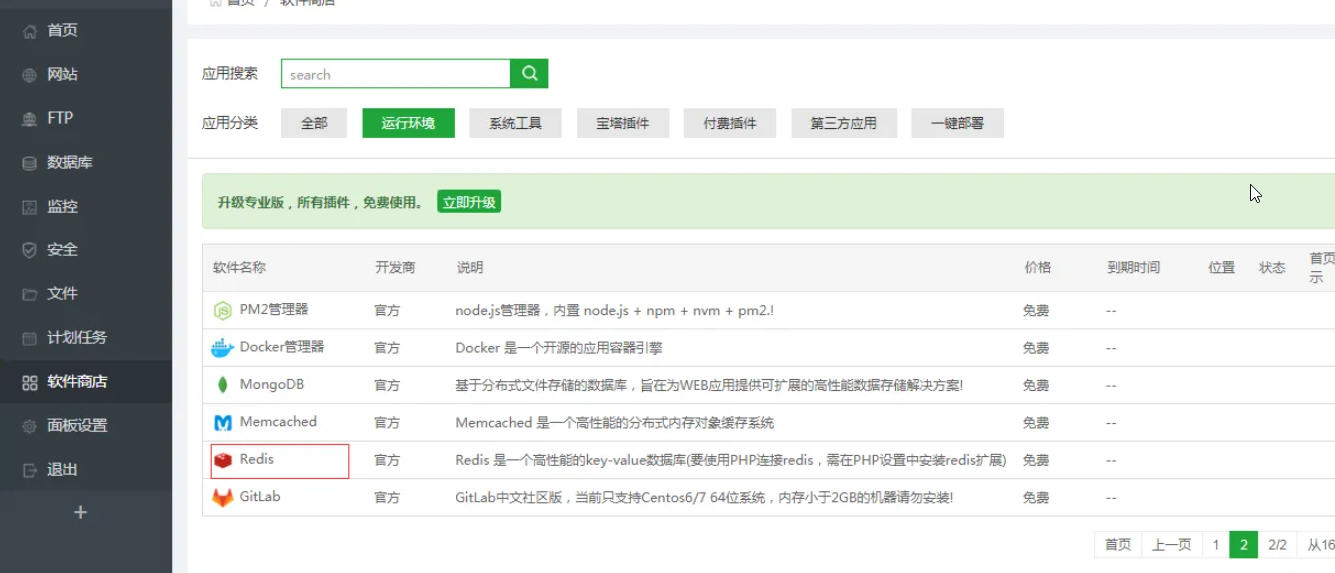Viewport: 1335px width, 573px height.
Task: Go to 上一页 previous page
Action: point(1171,545)
